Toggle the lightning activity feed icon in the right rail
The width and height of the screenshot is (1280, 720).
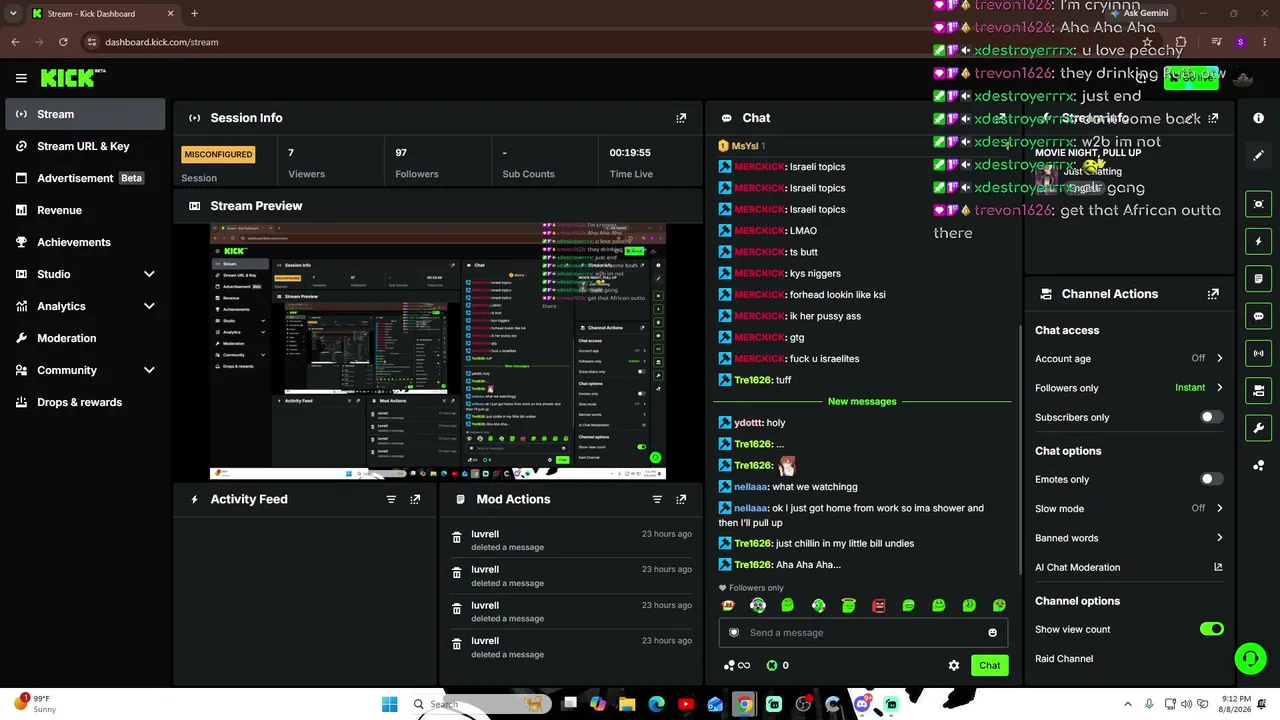pyautogui.click(x=1258, y=241)
